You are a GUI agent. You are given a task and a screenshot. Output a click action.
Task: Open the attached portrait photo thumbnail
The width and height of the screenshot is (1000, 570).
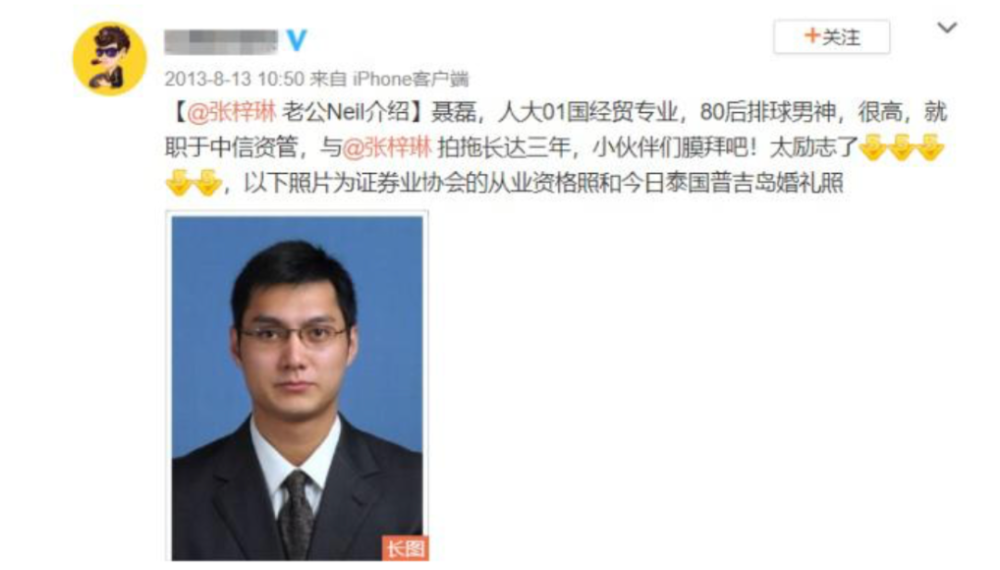pyautogui.click(x=297, y=388)
